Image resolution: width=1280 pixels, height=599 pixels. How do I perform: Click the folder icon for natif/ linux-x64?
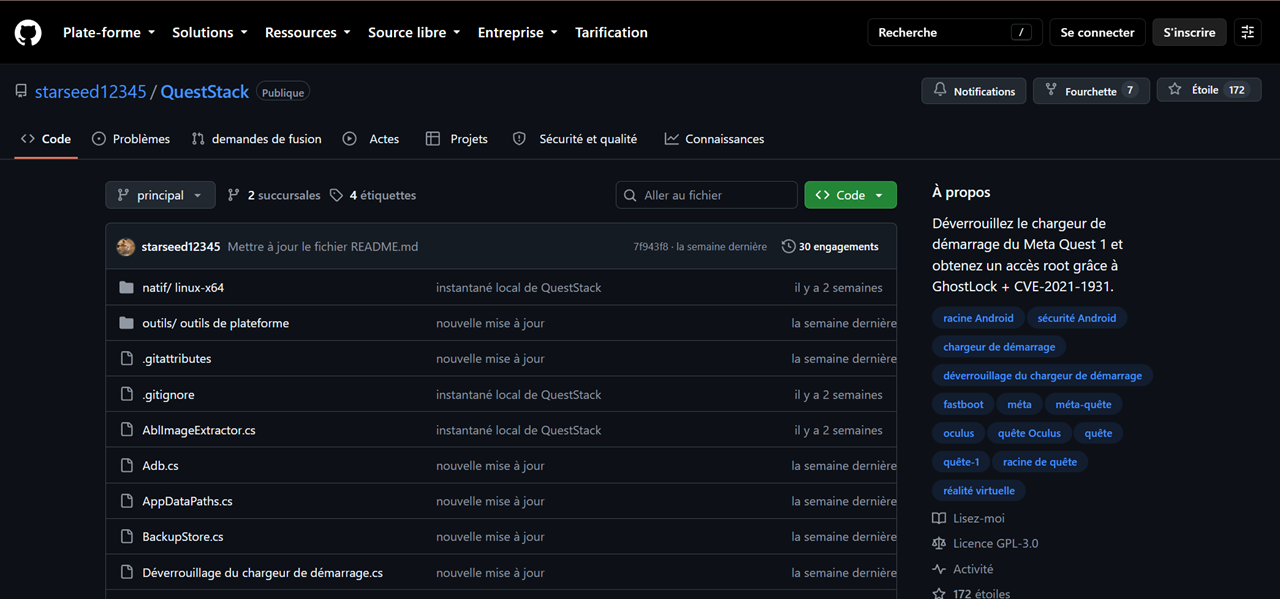(x=126, y=287)
